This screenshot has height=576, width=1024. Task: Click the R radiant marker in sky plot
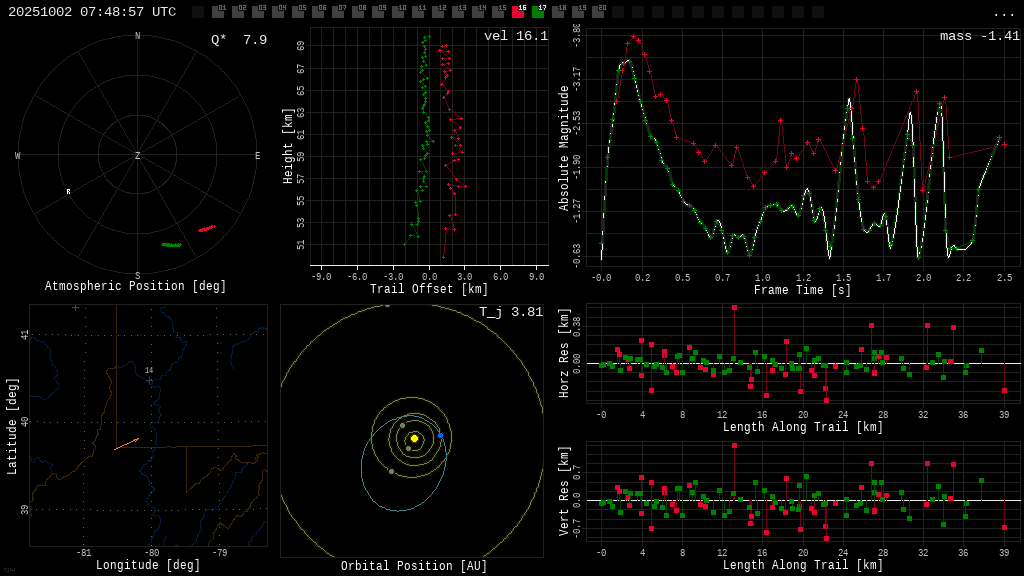point(68,191)
